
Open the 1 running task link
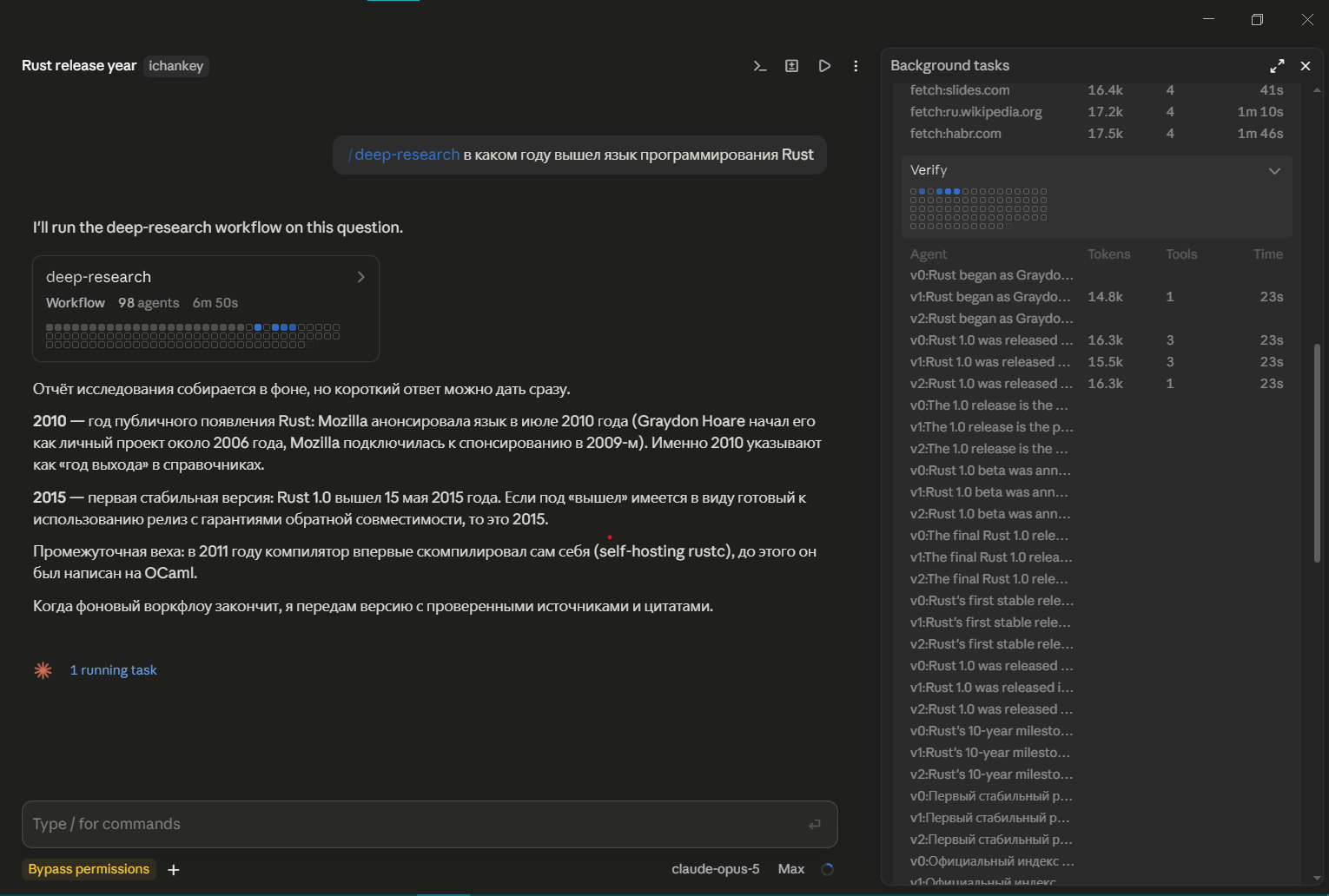pyautogui.click(x=114, y=670)
